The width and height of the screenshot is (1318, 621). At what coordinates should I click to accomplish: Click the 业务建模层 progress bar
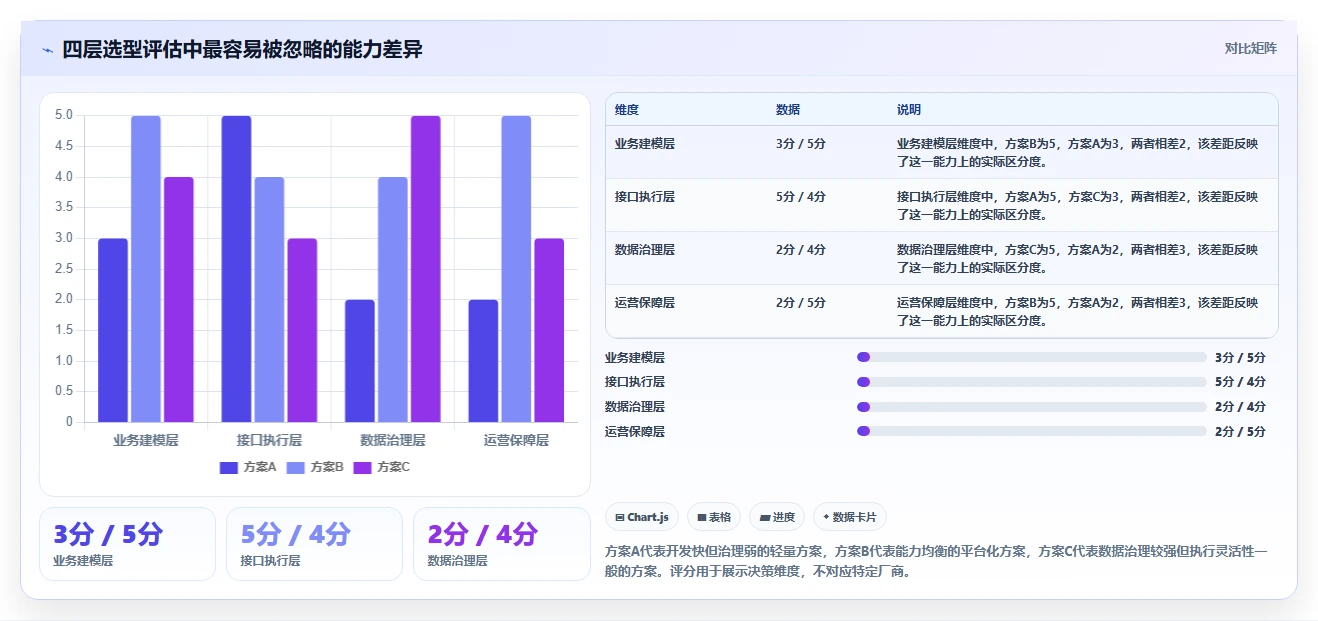point(1032,357)
